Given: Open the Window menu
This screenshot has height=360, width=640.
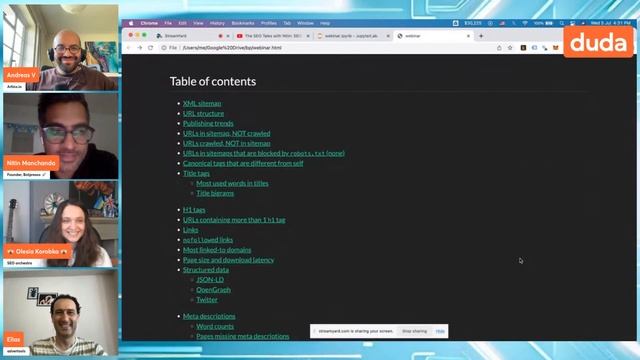Looking at the screenshot, I should click(305, 23).
